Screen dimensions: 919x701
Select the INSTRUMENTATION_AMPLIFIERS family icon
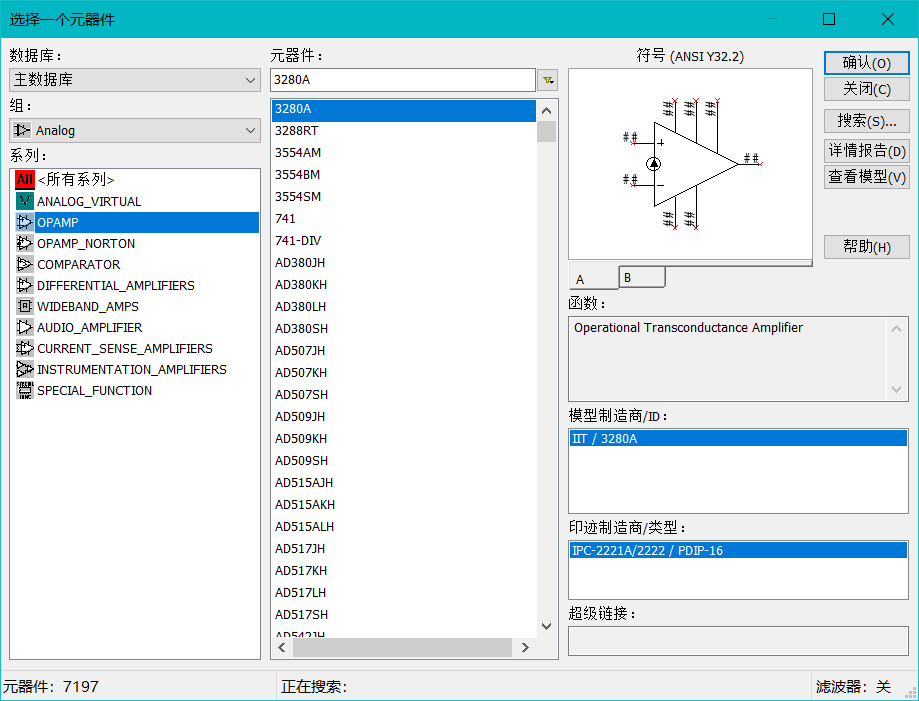pyautogui.click(x=24, y=369)
